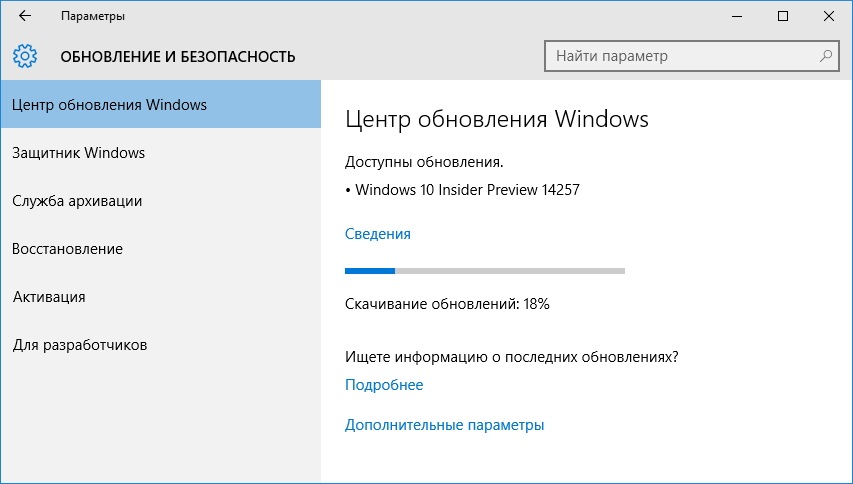Click the back arrow icon
Screen dimensions: 853x484
25,16
